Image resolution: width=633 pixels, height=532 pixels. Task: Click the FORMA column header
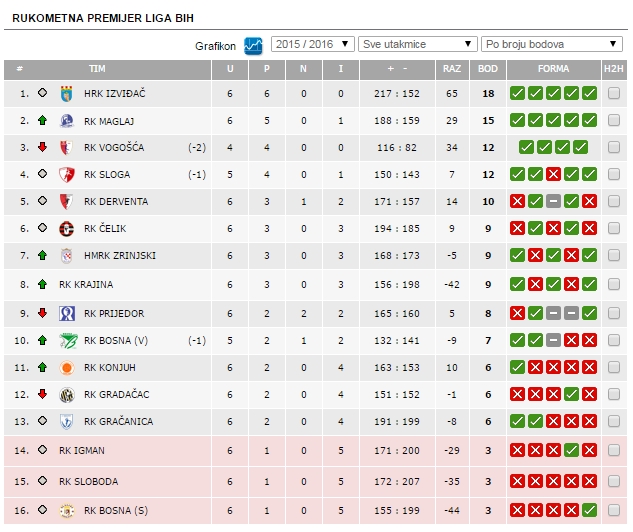pyautogui.click(x=553, y=69)
